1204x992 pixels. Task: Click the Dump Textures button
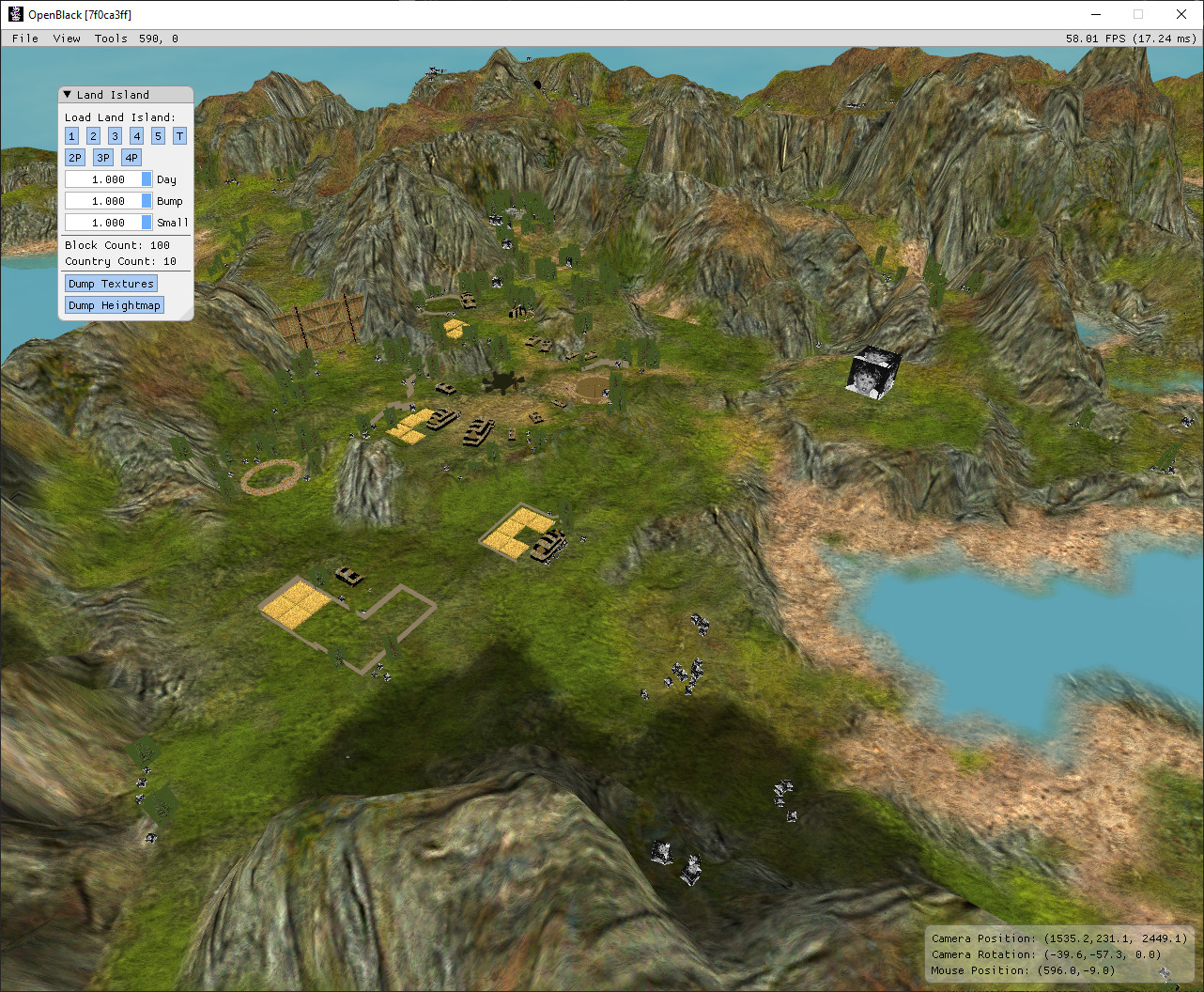(111, 284)
